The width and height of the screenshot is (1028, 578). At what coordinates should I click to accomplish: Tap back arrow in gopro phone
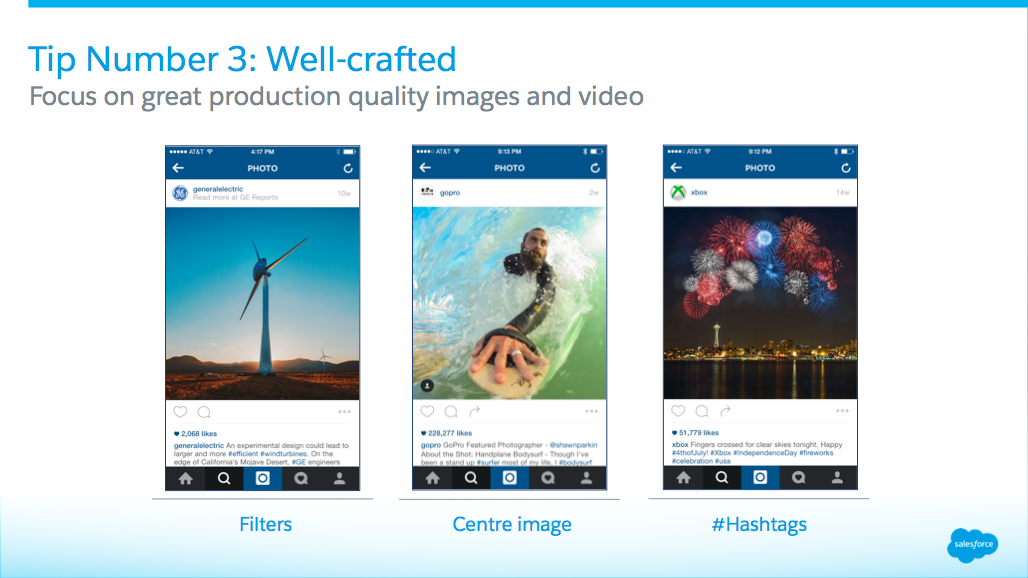click(x=425, y=168)
